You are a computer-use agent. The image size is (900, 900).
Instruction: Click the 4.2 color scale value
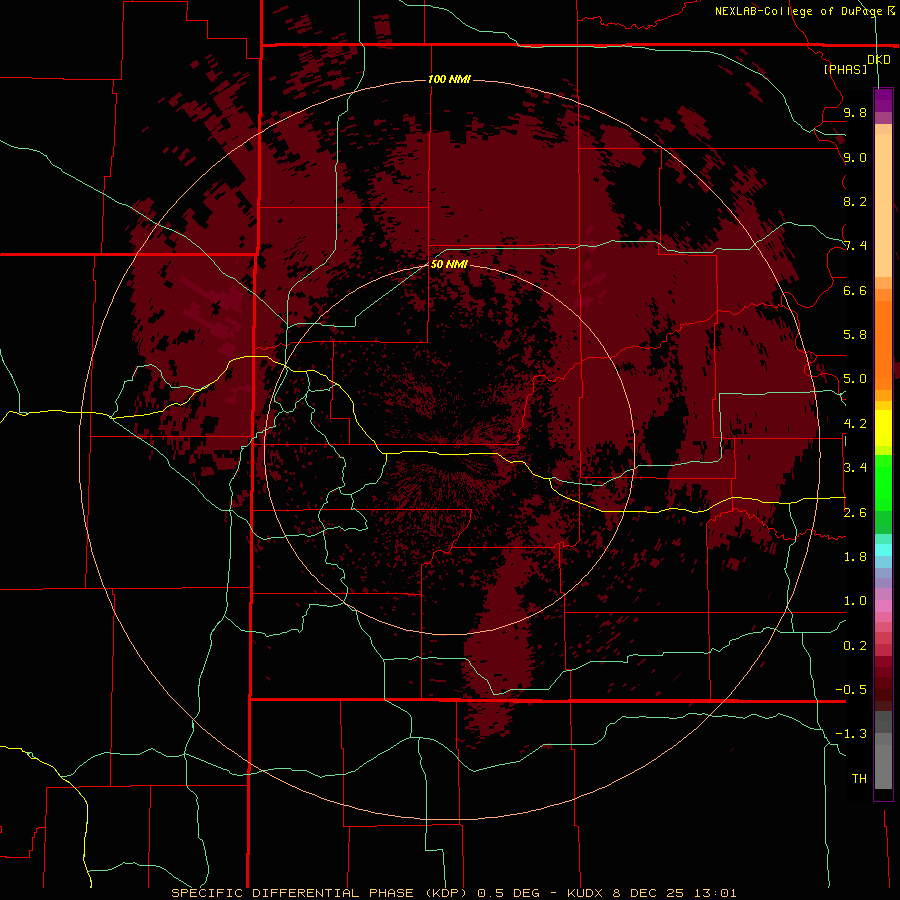[x=855, y=424]
